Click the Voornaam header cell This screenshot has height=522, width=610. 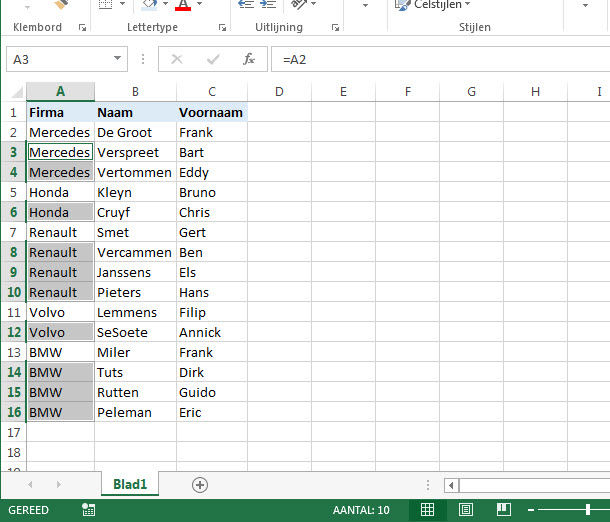212,112
